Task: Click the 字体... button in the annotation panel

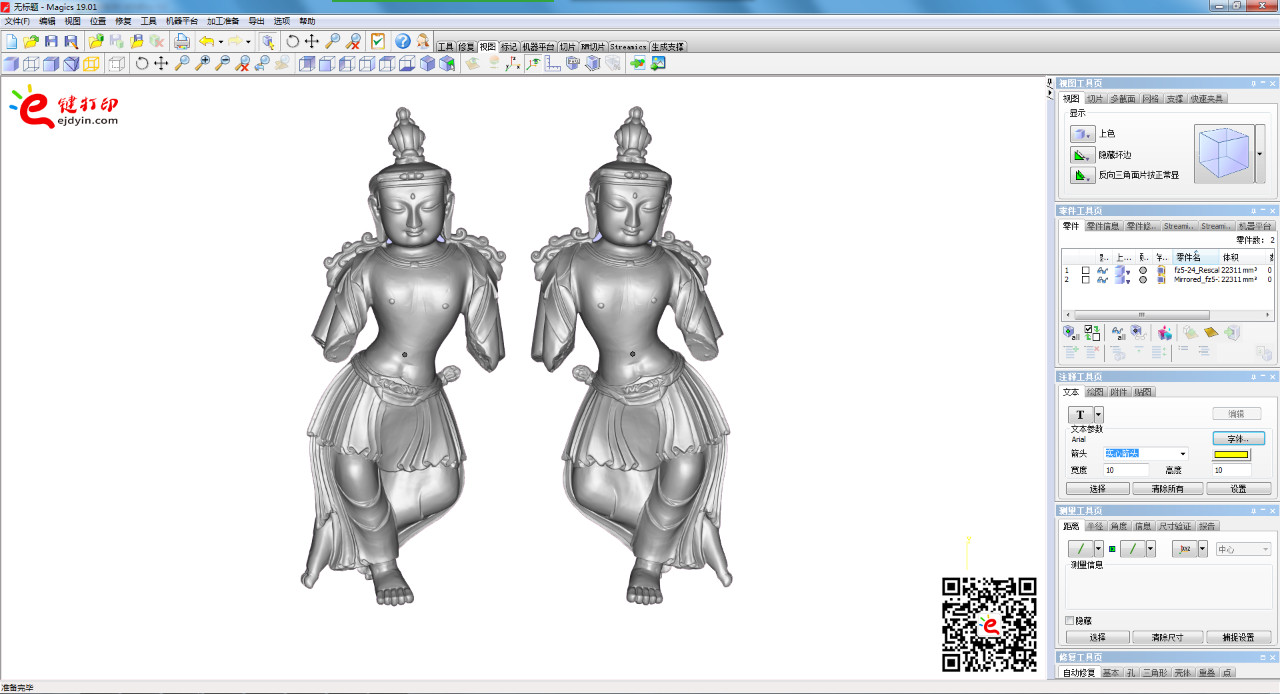Action: [x=1237, y=438]
